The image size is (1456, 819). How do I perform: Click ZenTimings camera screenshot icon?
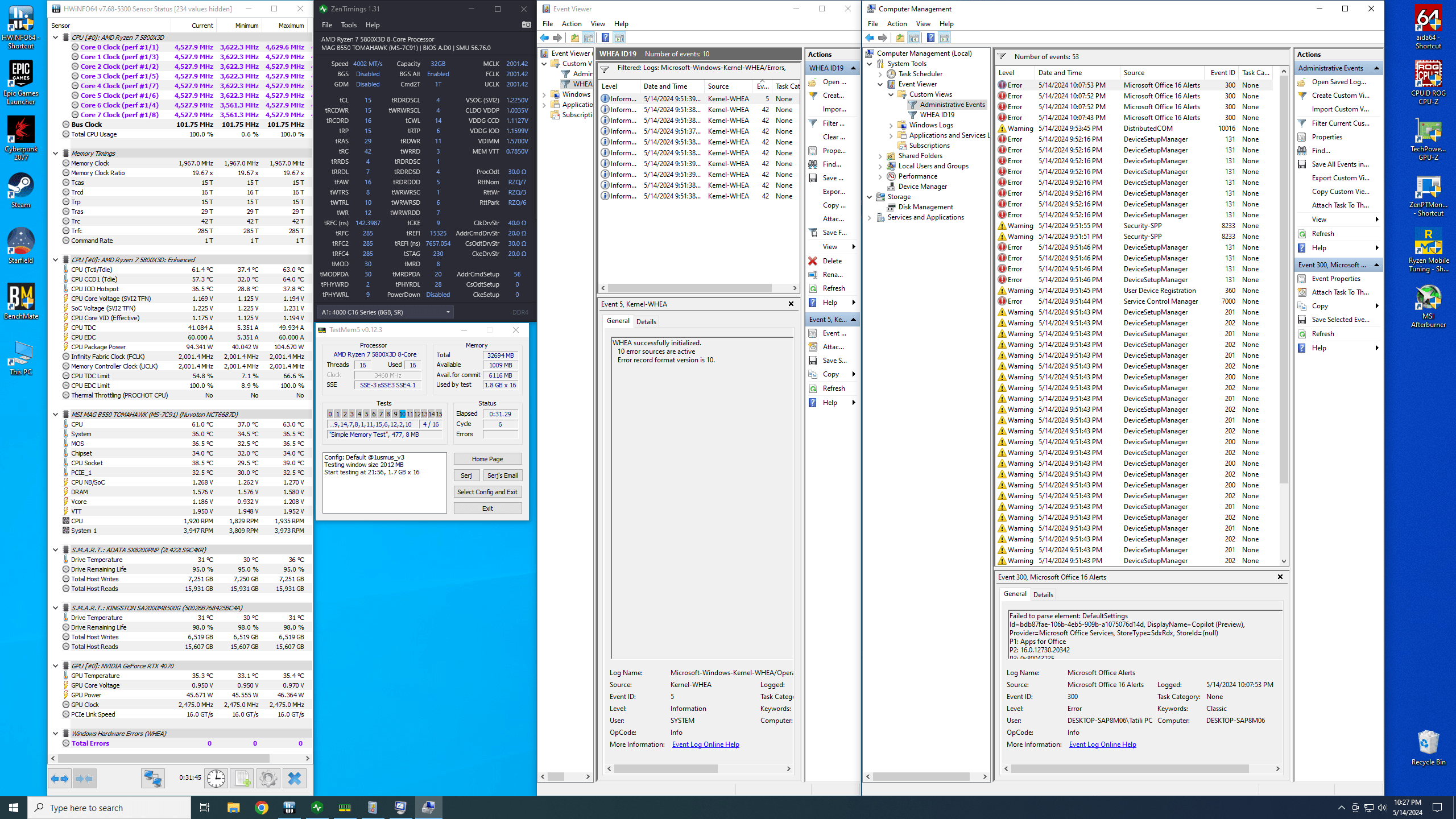pos(526,24)
